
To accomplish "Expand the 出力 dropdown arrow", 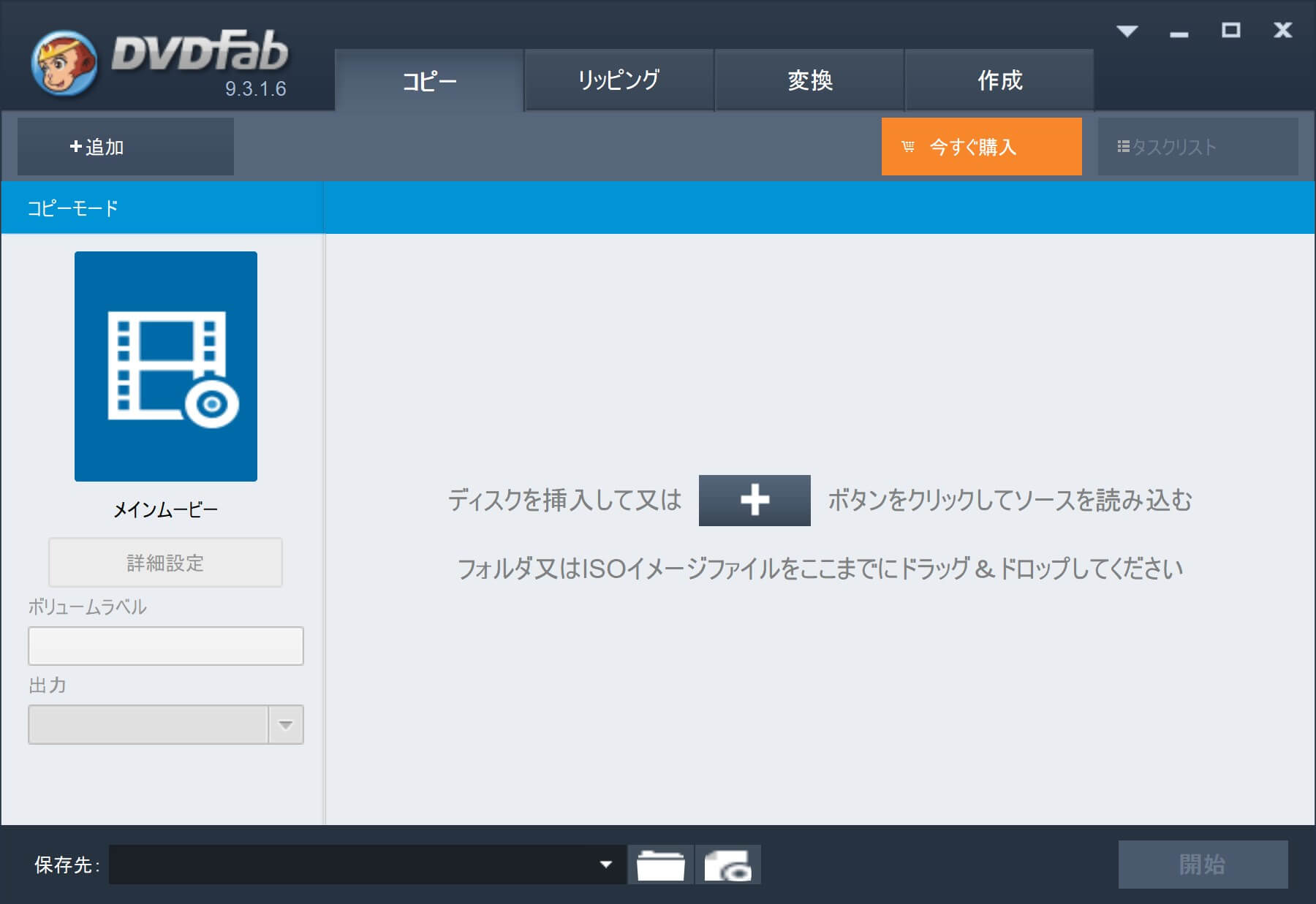I will [x=286, y=725].
